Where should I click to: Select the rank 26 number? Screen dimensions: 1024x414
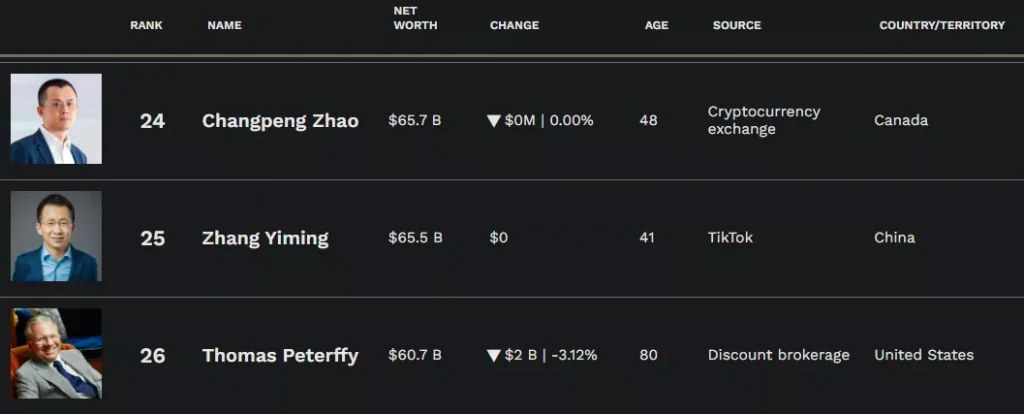point(152,356)
